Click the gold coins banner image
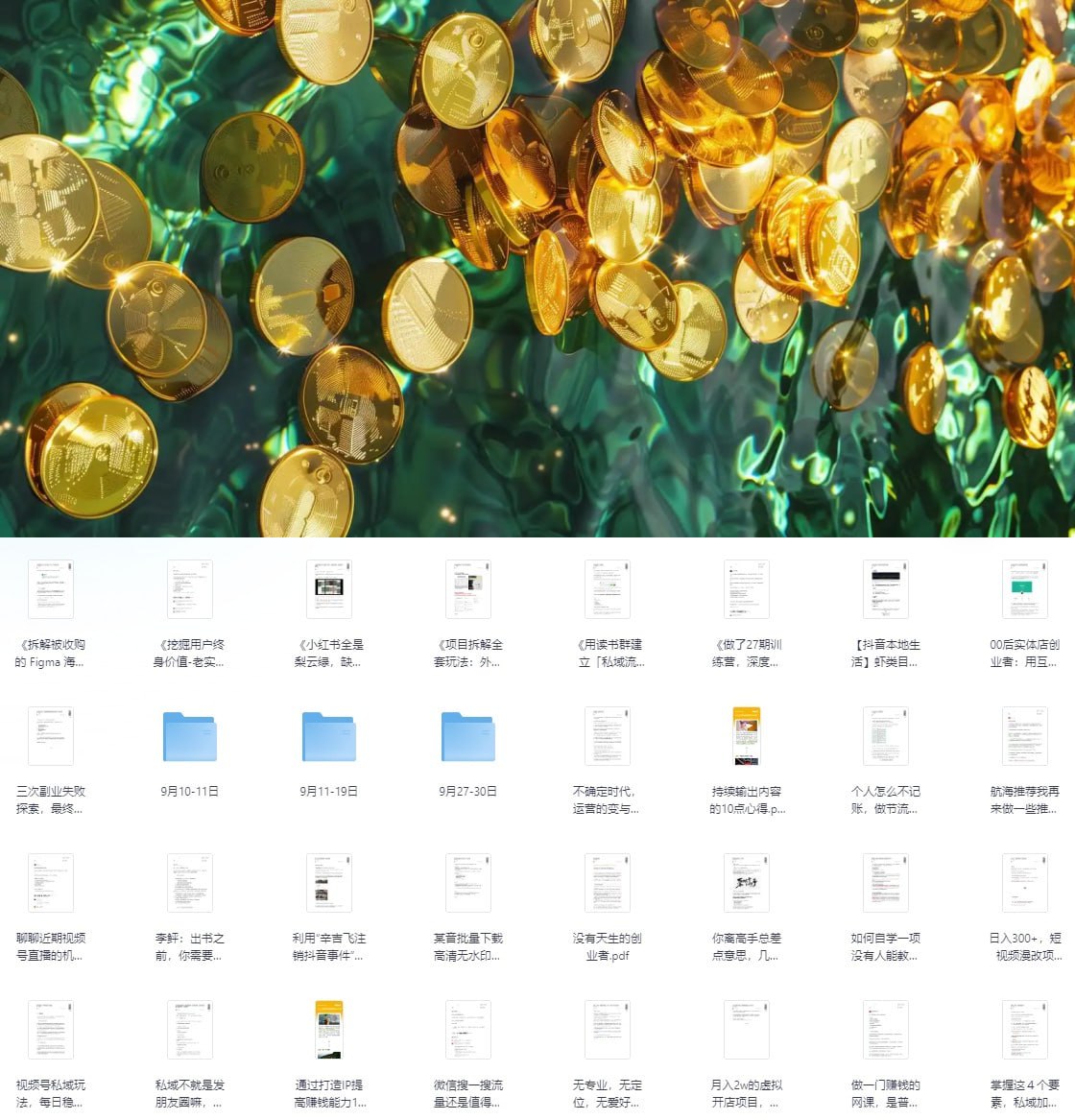The height and width of the screenshot is (1120, 1075). tap(537, 269)
